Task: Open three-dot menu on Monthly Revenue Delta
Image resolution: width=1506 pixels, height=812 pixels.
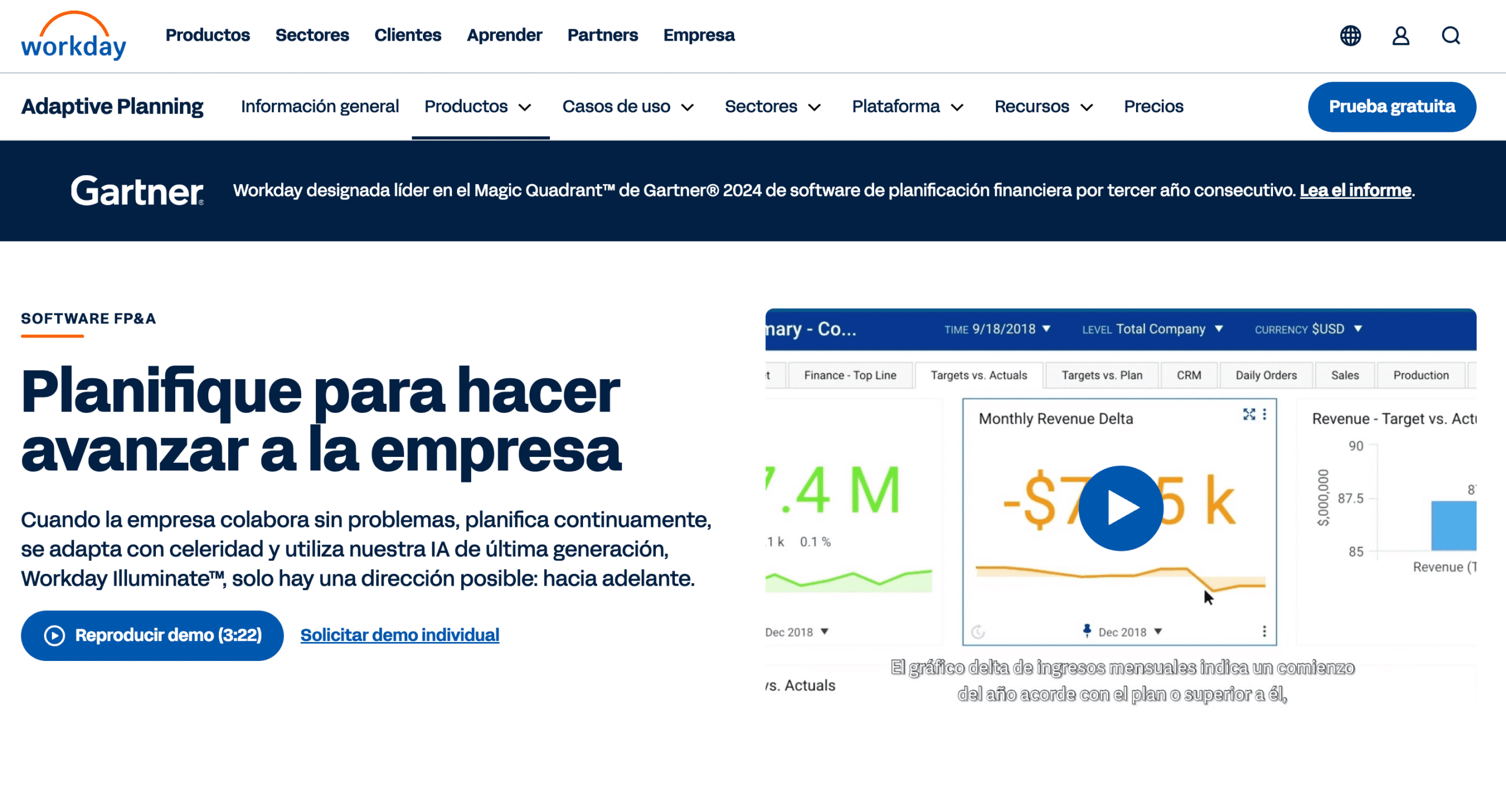Action: point(1264,415)
